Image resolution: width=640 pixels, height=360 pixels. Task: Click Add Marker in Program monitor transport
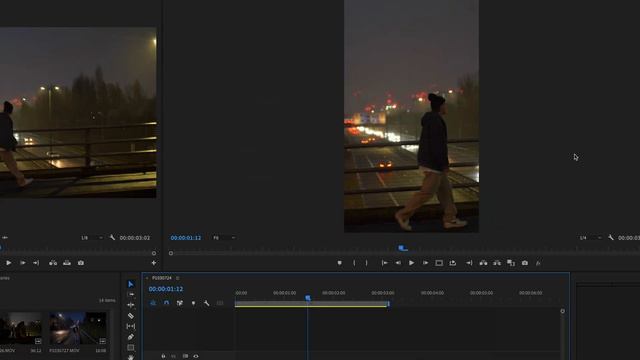point(340,263)
